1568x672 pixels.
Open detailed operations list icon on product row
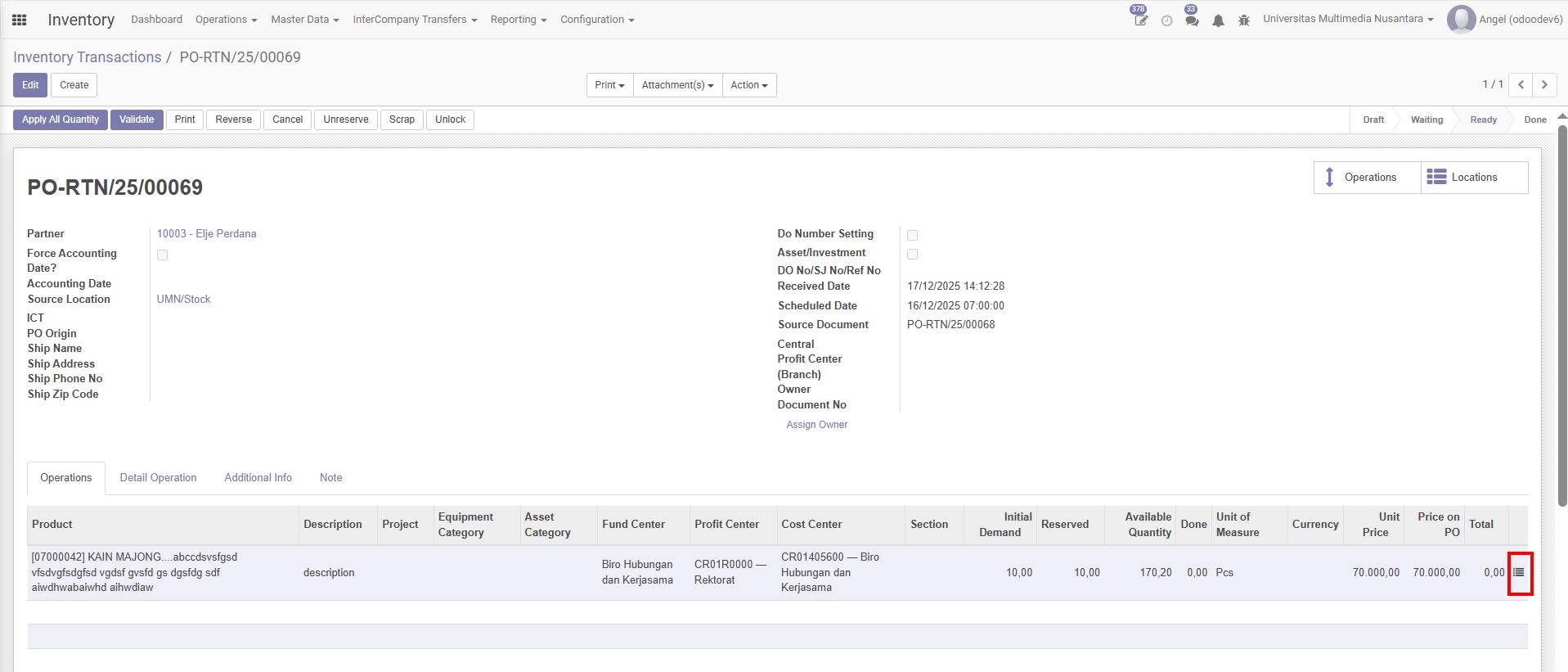1519,573
